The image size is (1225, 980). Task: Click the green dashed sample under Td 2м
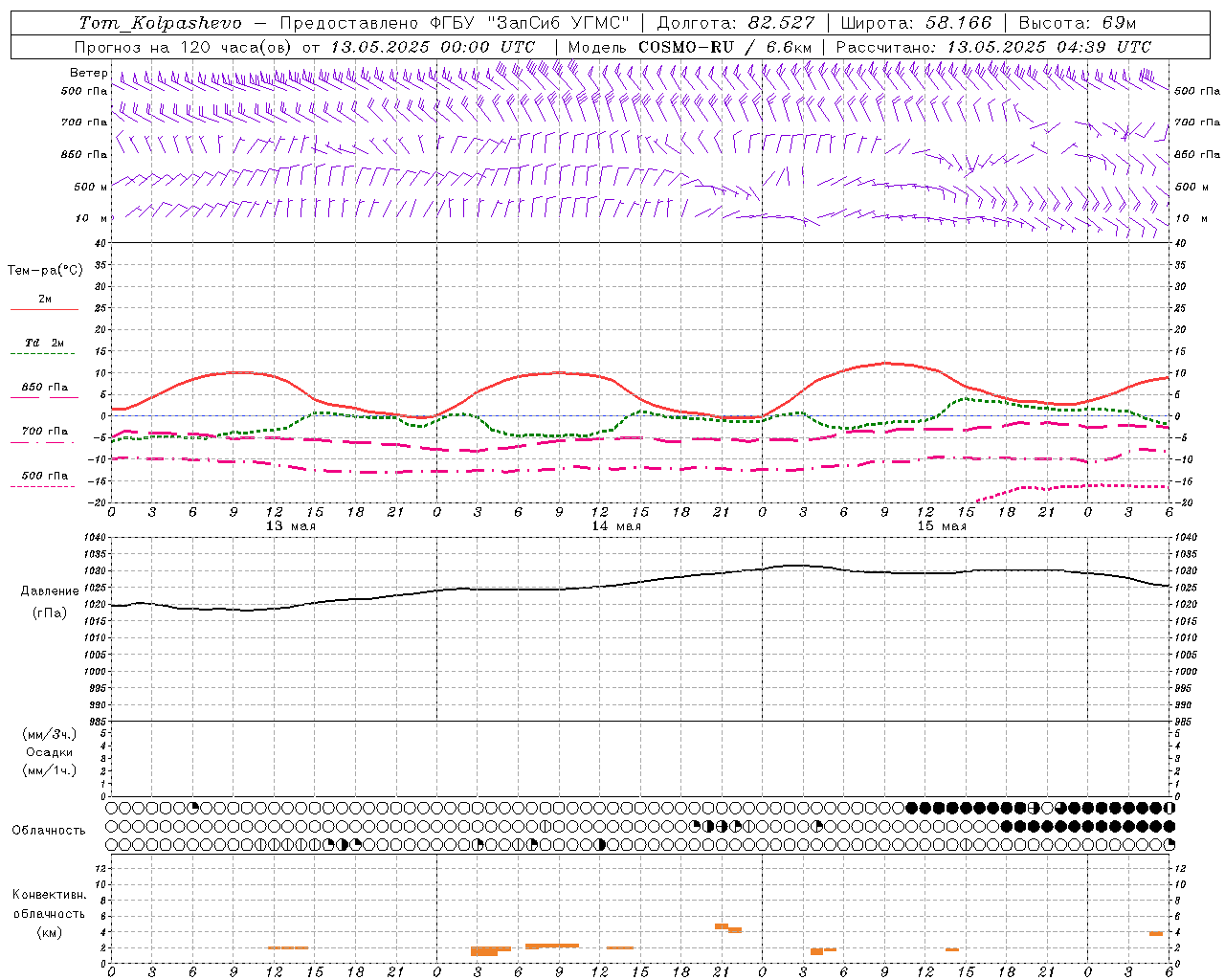(x=42, y=354)
